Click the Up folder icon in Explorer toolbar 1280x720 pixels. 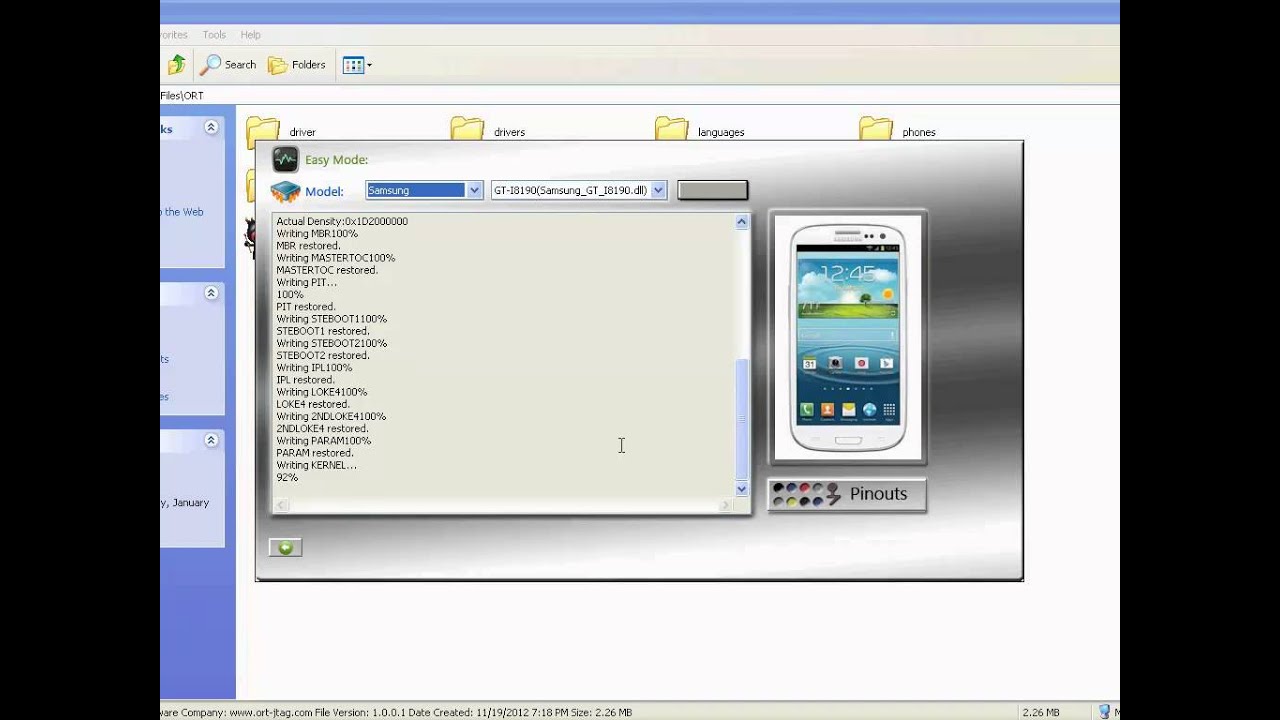[x=176, y=65]
